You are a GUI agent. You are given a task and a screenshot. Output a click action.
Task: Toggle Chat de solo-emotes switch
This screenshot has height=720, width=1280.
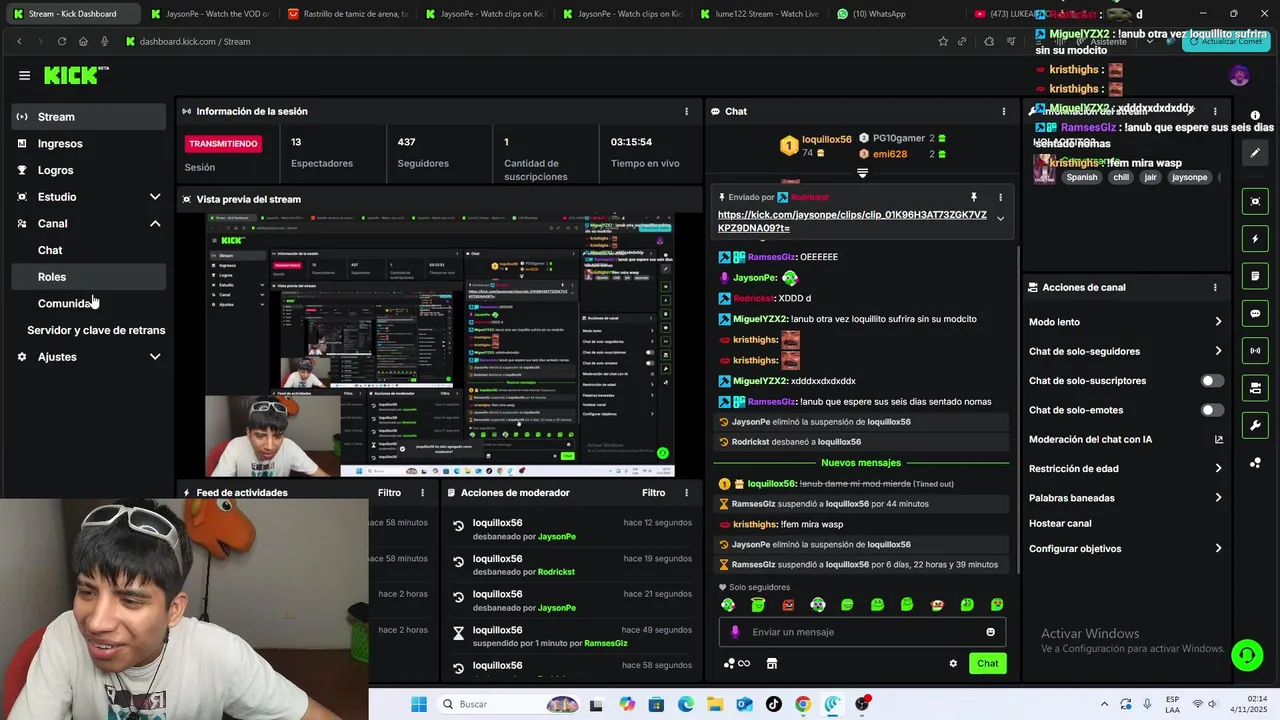(x=1212, y=410)
